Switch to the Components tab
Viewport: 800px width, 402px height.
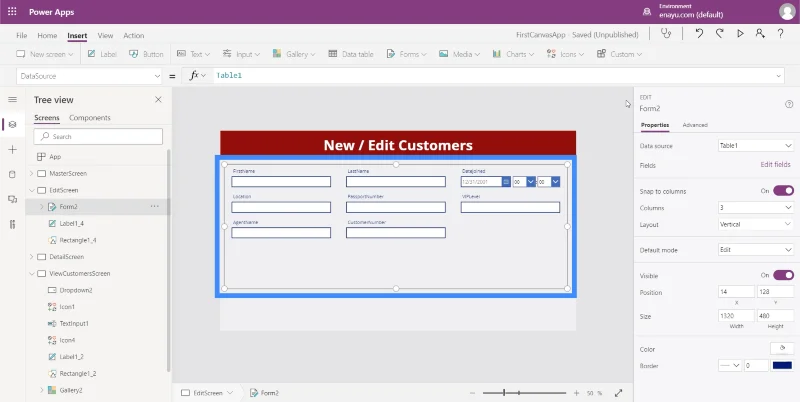(x=90, y=118)
